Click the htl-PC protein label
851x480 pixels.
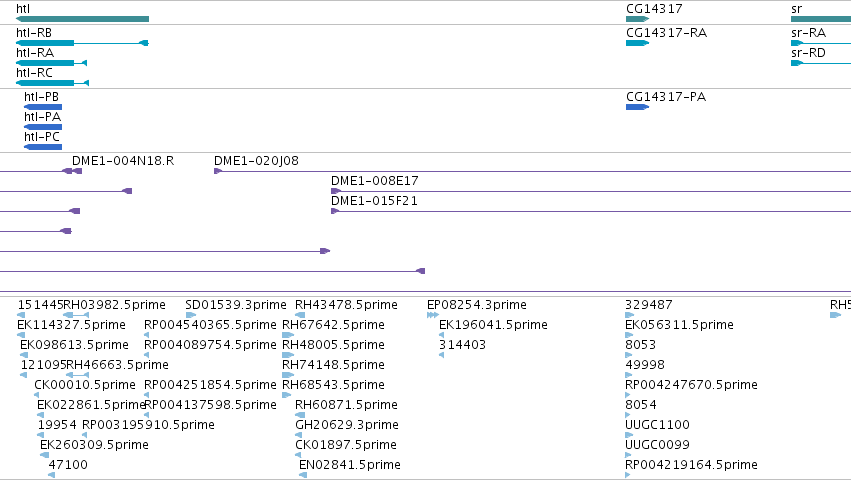[x=42, y=137]
